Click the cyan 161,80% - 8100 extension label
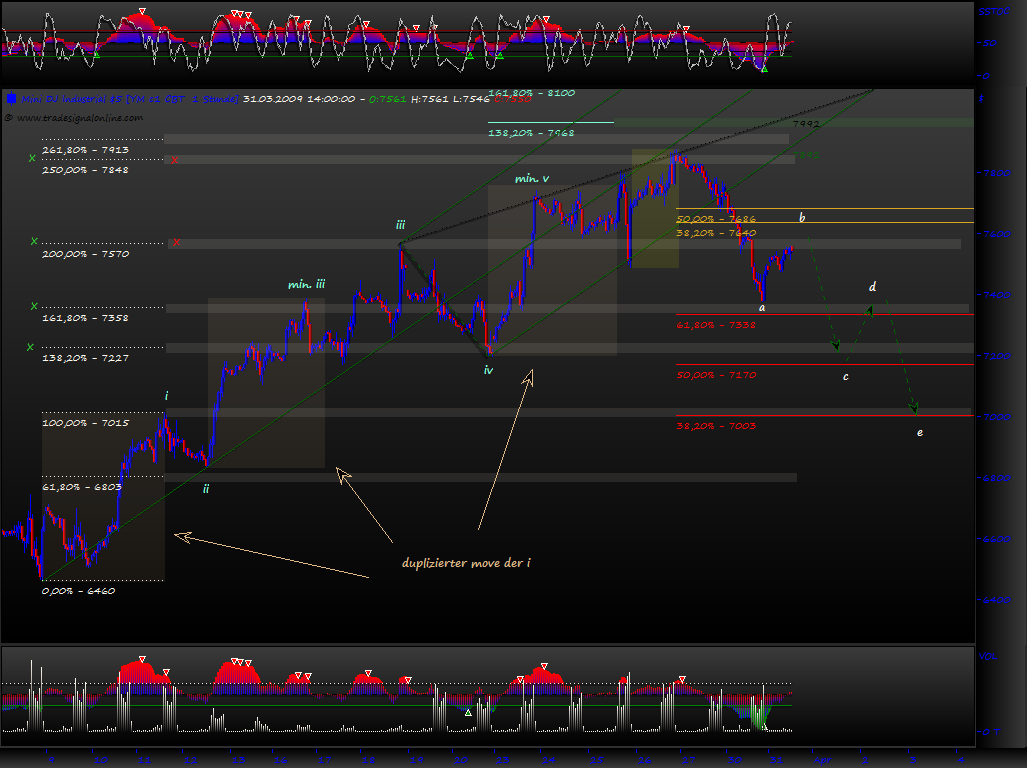The height and width of the screenshot is (768, 1027). pyautogui.click(x=531, y=93)
